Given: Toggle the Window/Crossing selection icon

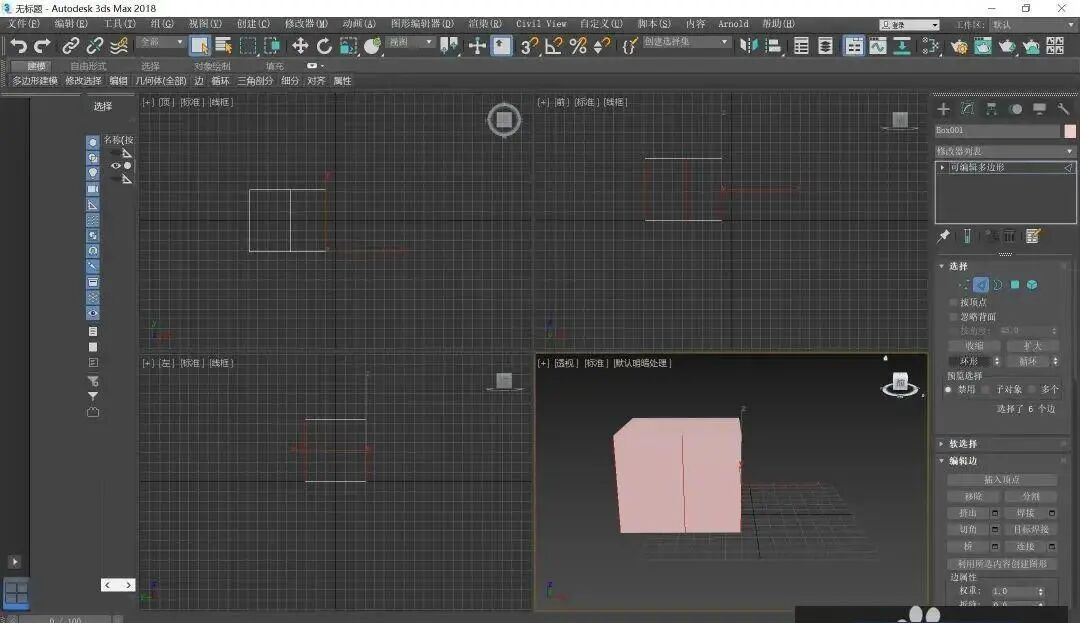Looking at the screenshot, I should [x=272, y=45].
